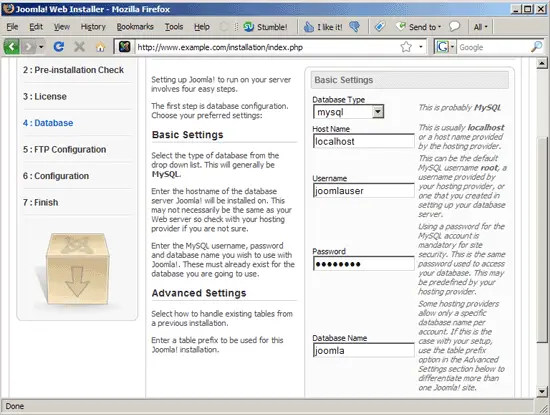Bookmark this page with the star icon
The width and height of the screenshot is (550, 415).
406,47
